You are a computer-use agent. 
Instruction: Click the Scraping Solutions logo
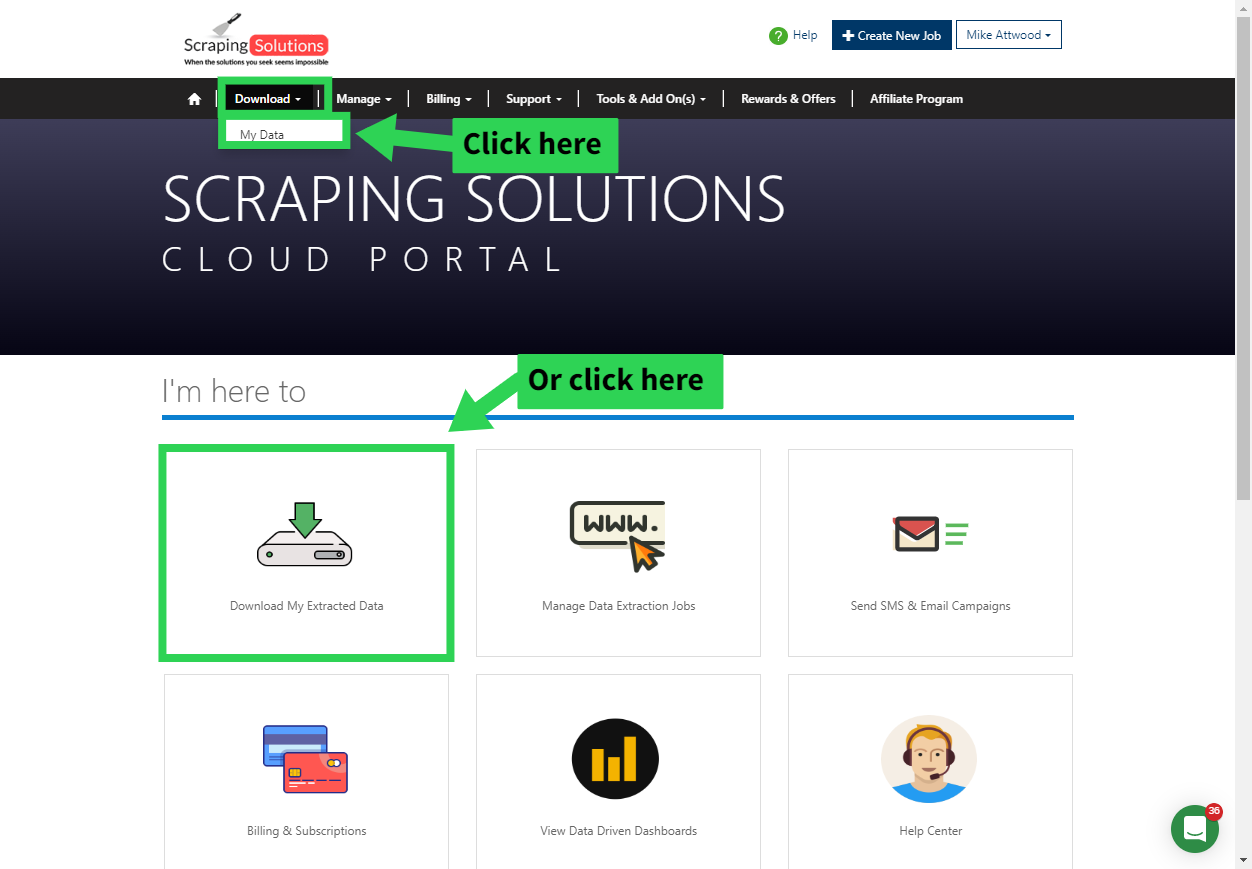tap(256, 40)
